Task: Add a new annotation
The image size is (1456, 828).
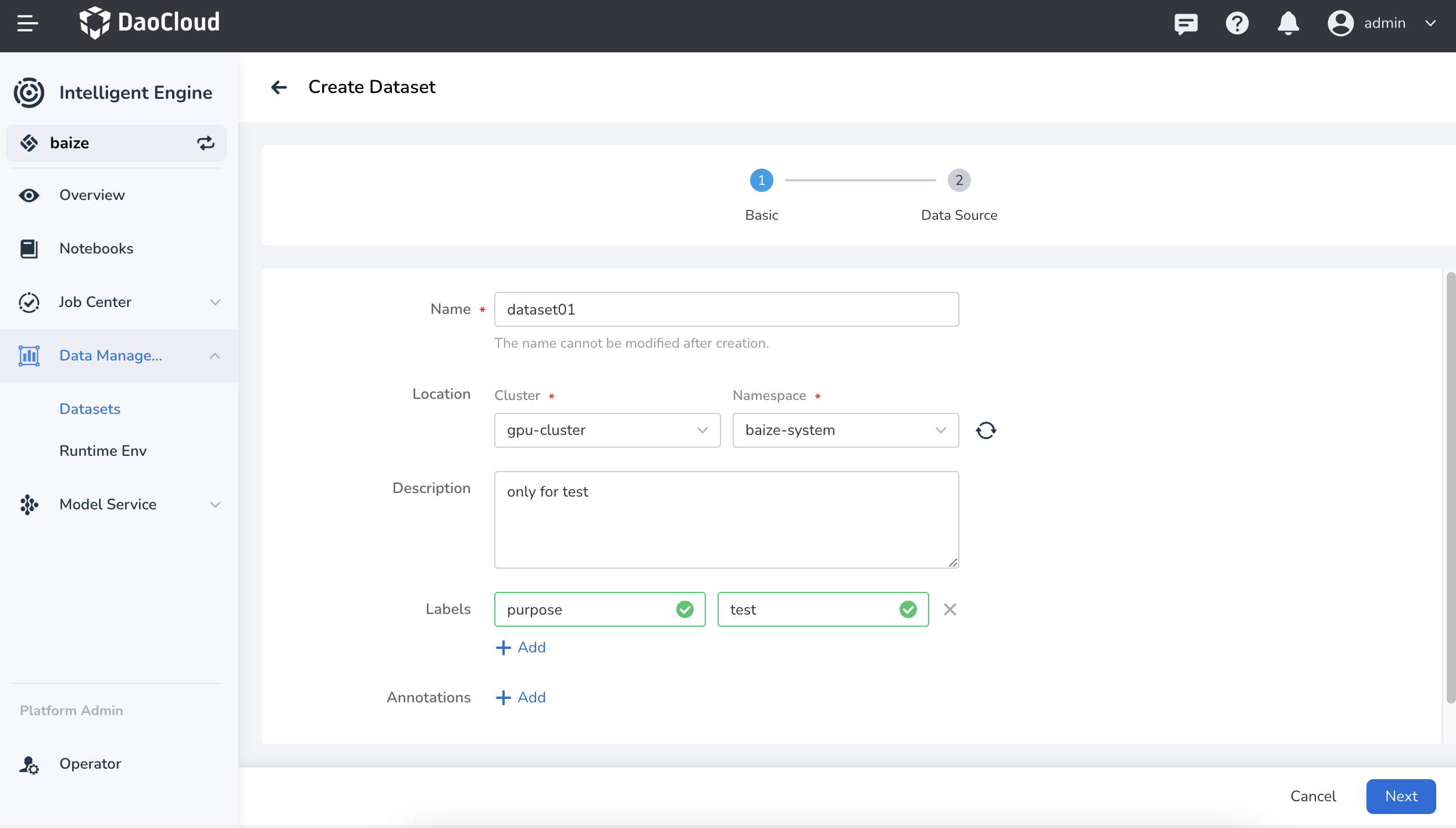Action: click(x=520, y=697)
